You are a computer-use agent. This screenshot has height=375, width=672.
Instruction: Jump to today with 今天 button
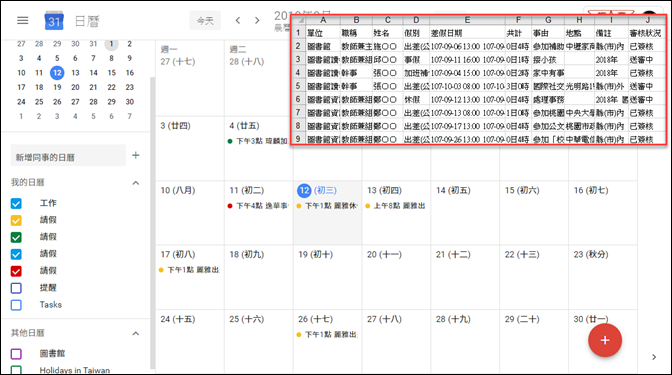(205, 21)
